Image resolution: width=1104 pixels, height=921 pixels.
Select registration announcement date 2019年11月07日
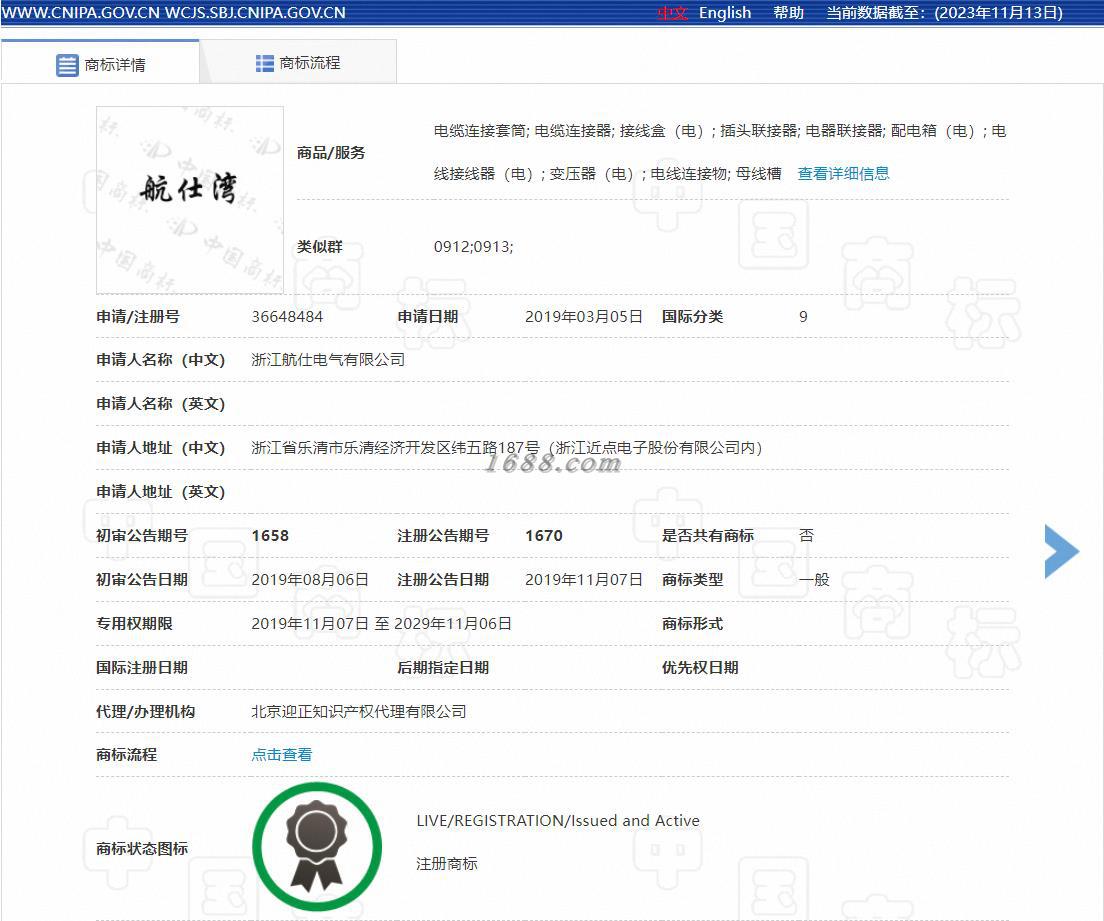(x=584, y=579)
